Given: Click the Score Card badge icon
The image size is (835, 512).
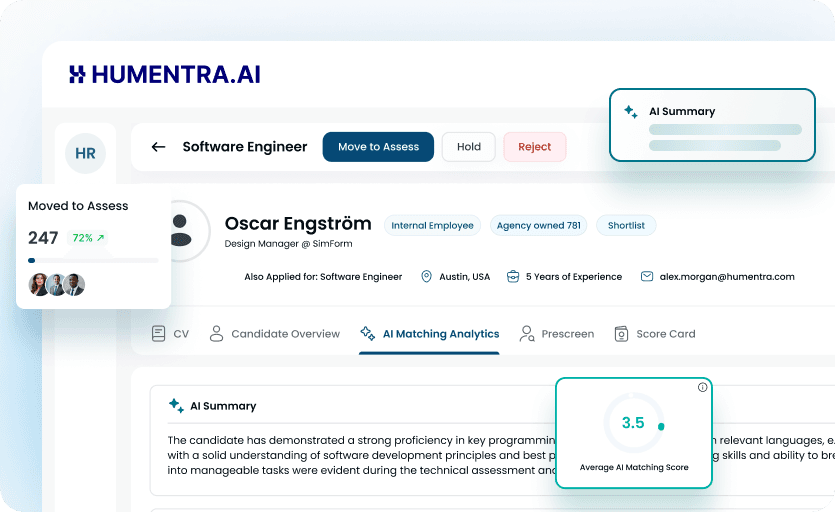Looking at the screenshot, I should click(x=621, y=334).
